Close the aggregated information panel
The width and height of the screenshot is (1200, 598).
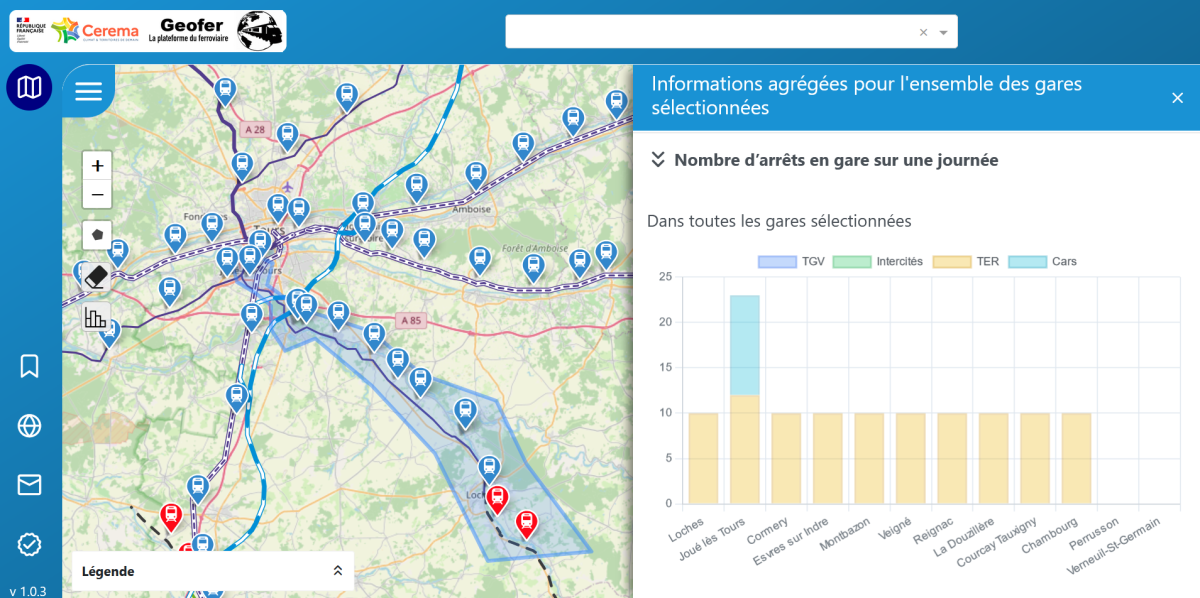[x=1177, y=97]
